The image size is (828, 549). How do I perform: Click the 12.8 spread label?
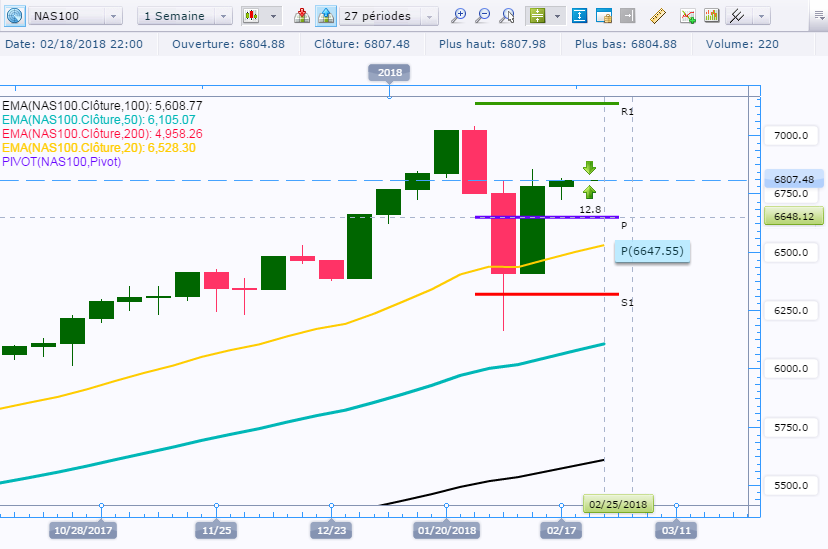coord(590,210)
